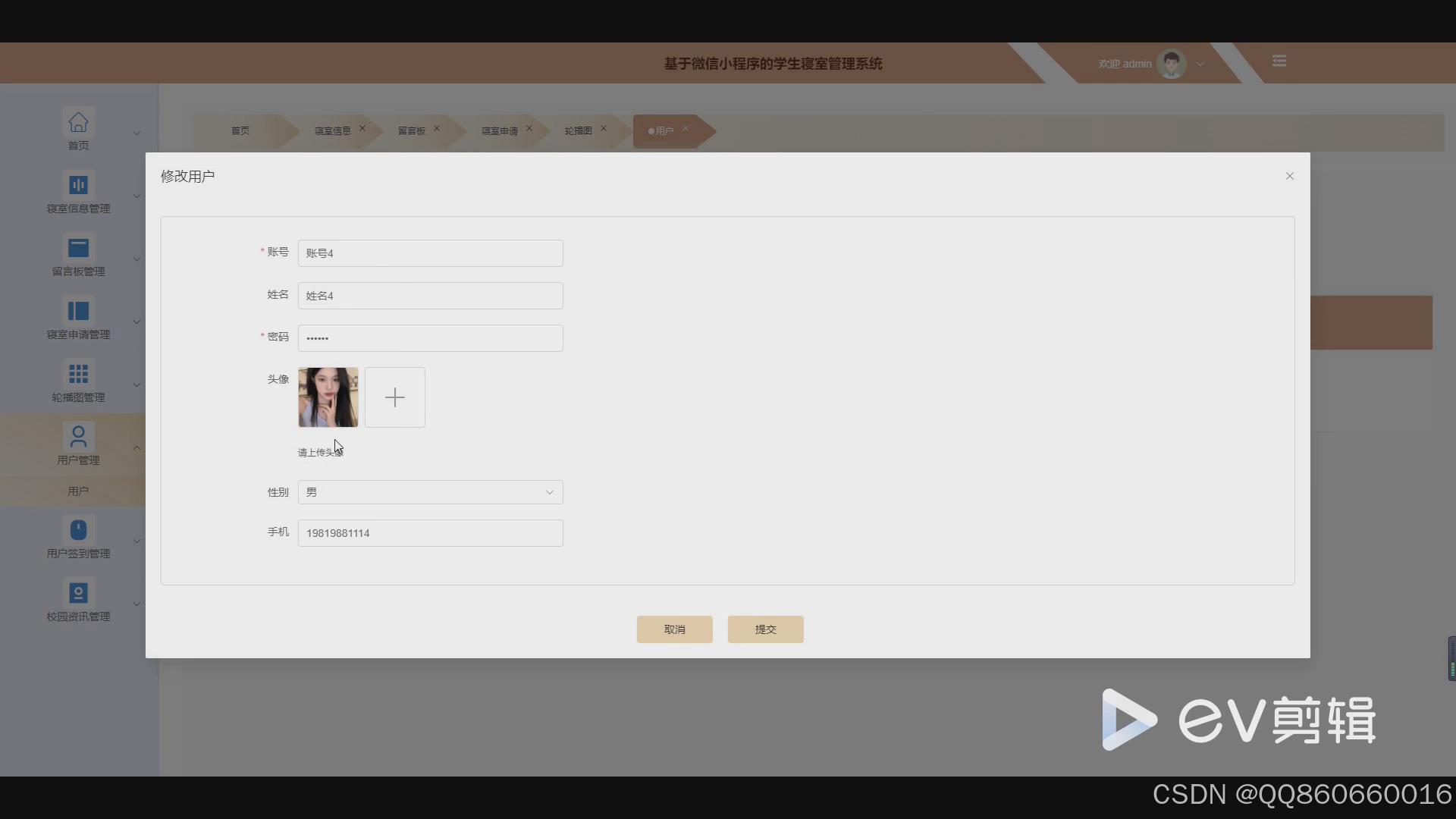This screenshot has height=819, width=1456.
Task: Click the home icon in sidebar
Action: (78, 122)
